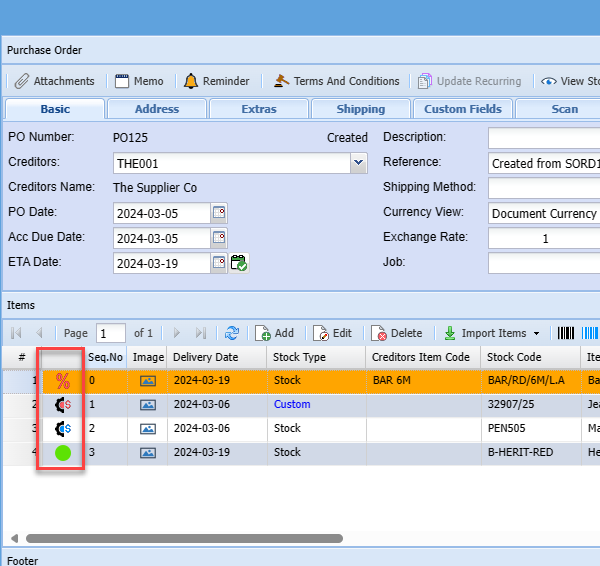Switch to the Address tab
Viewport: 600px width, 566px height.
click(157, 109)
